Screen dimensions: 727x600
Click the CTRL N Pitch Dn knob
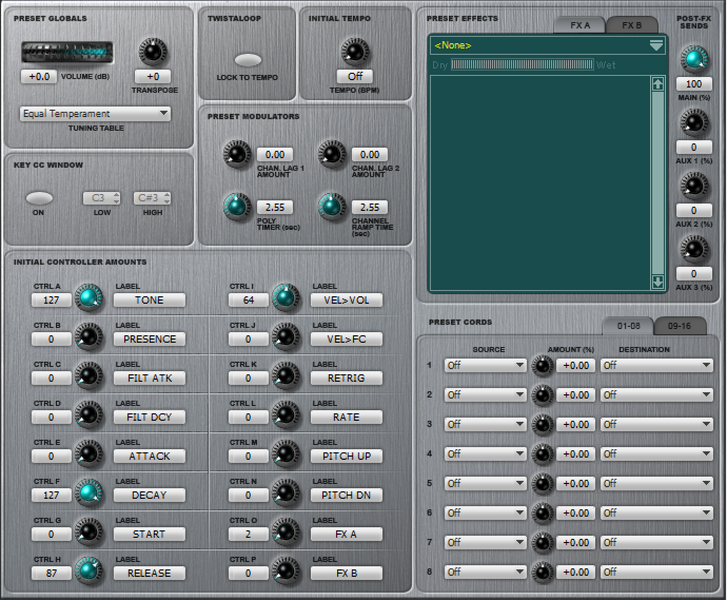point(286,492)
